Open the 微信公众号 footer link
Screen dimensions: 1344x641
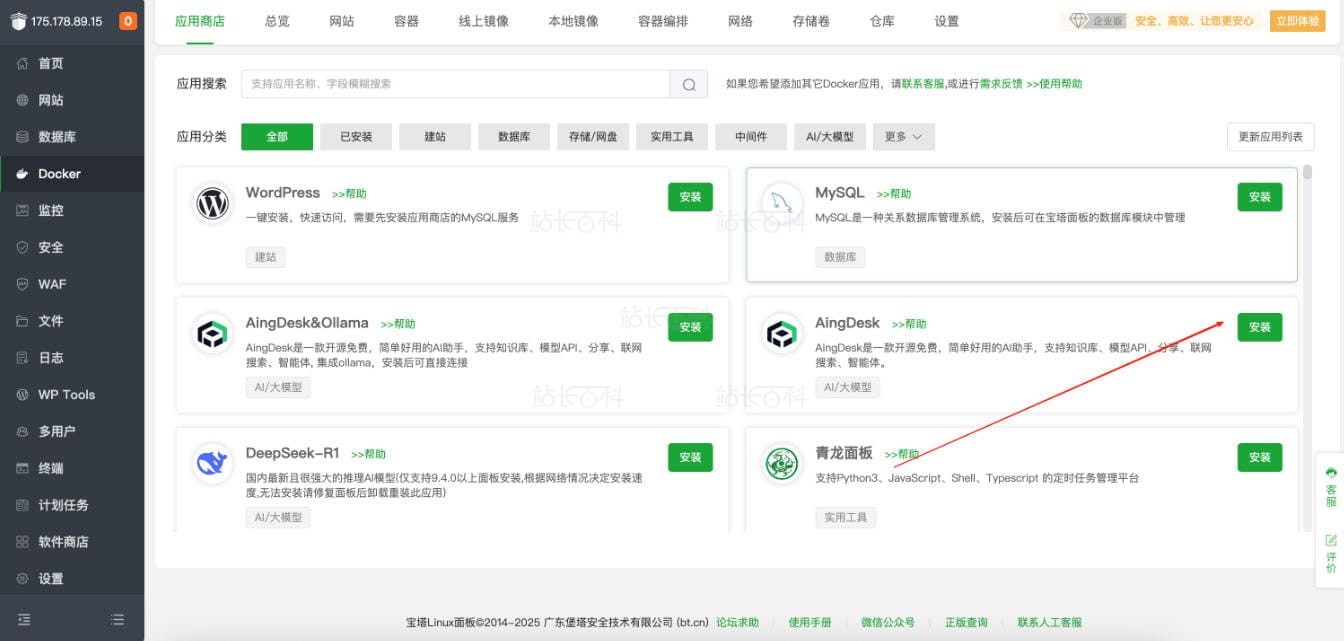[x=888, y=622]
